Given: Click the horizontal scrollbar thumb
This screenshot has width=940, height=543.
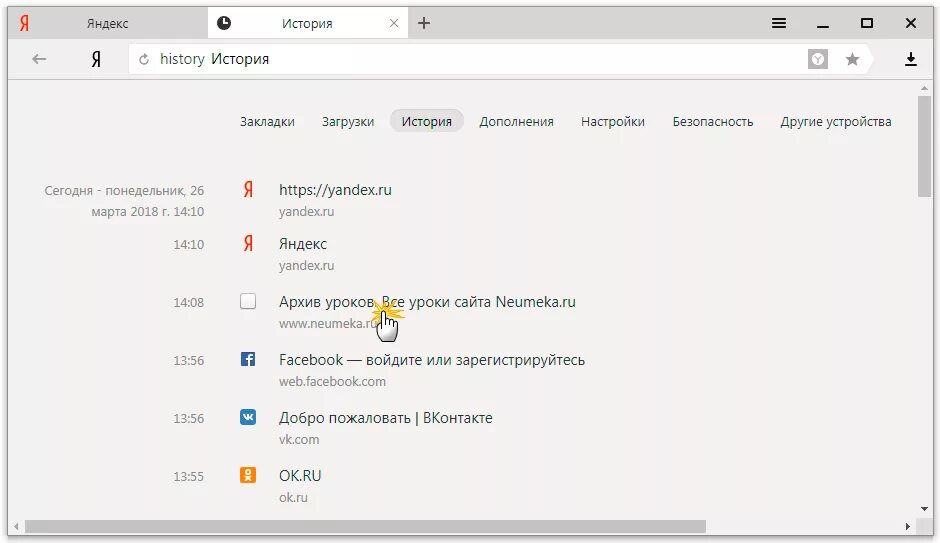Looking at the screenshot, I should pos(364,527).
